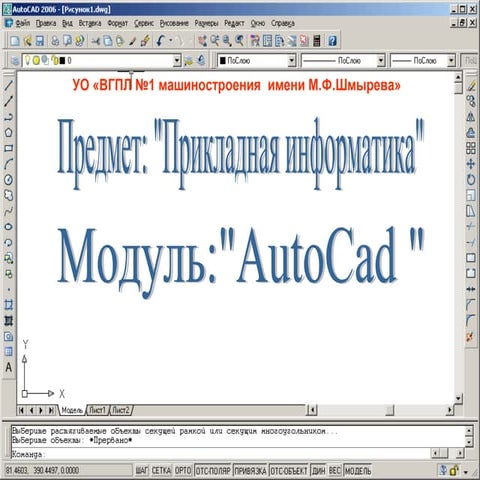Open the status bar tray menu arrow
The height and width of the screenshot is (480, 480).
pyautogui.click(x=466, y=472)
